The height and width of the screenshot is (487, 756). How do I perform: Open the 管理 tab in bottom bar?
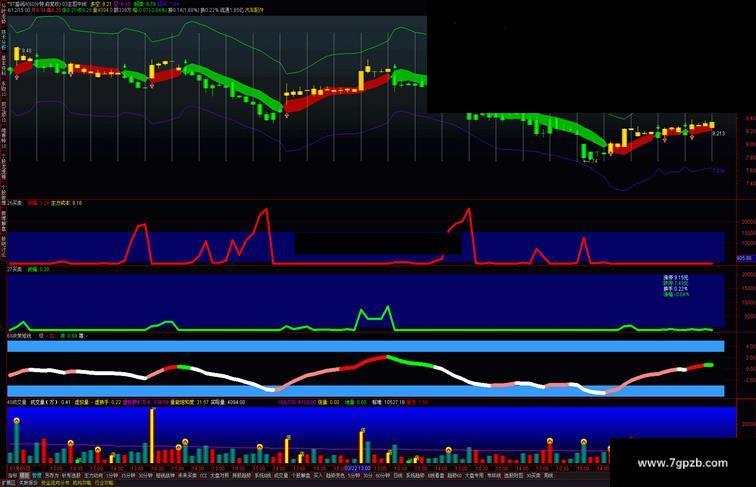pyautogui.click(x=37, y=476)
